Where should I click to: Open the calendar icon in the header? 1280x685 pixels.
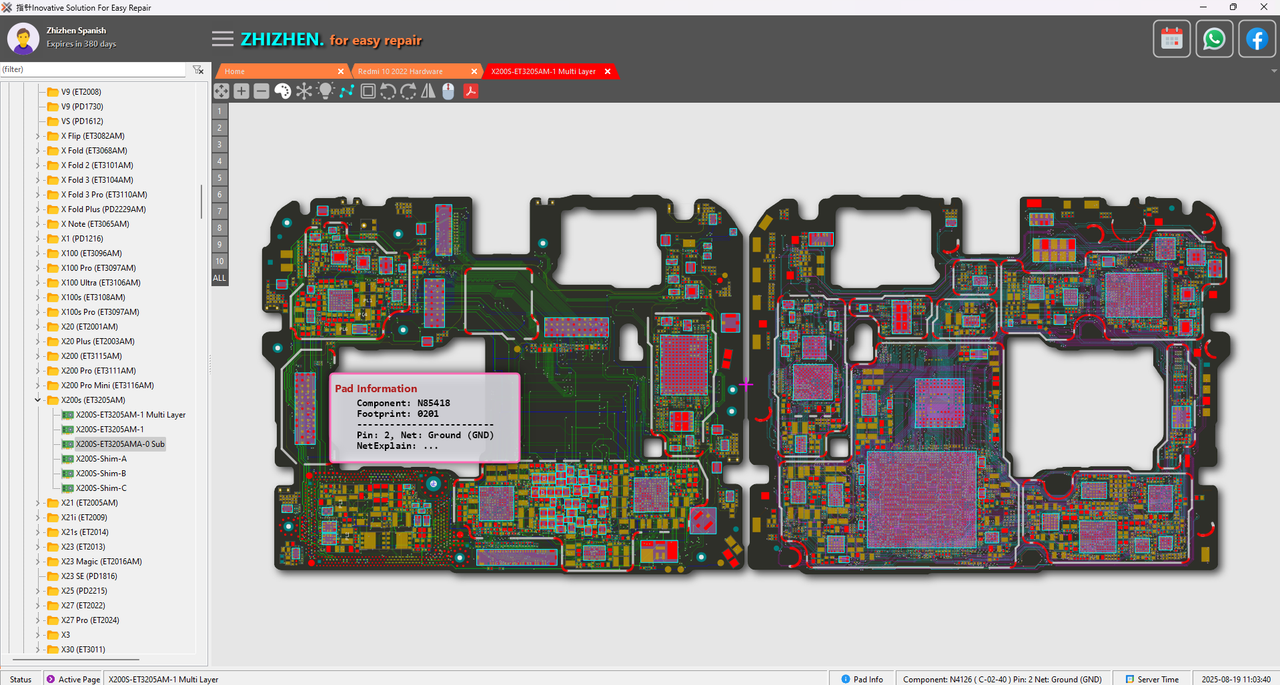[1172, 39]
